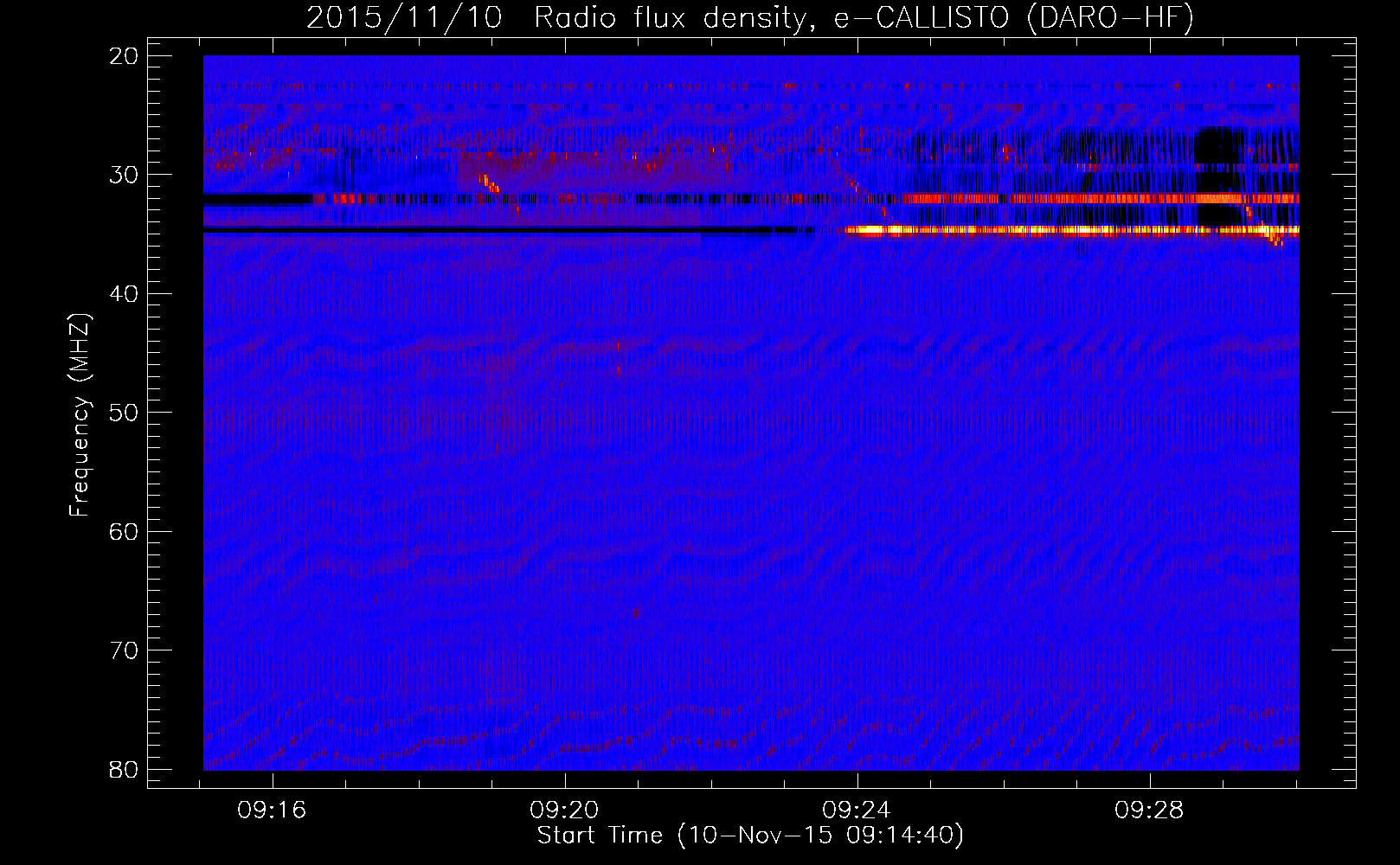Click the 'Frequency (MHZ)' axis label
Screen dimensions: 1400x865
point(80,415)
